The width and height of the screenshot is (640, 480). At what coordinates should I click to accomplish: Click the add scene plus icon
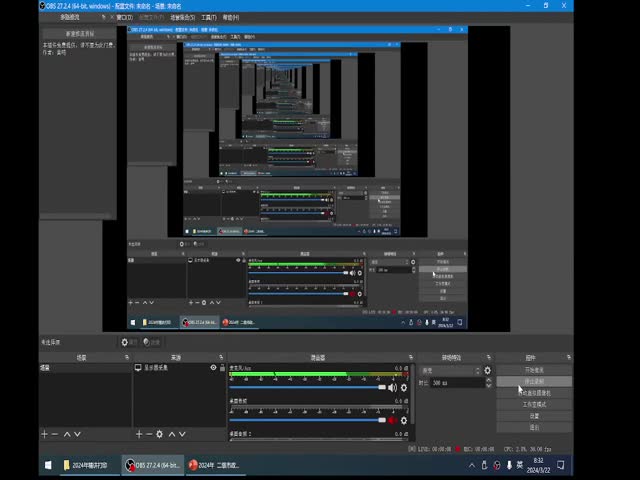(44, 434)
